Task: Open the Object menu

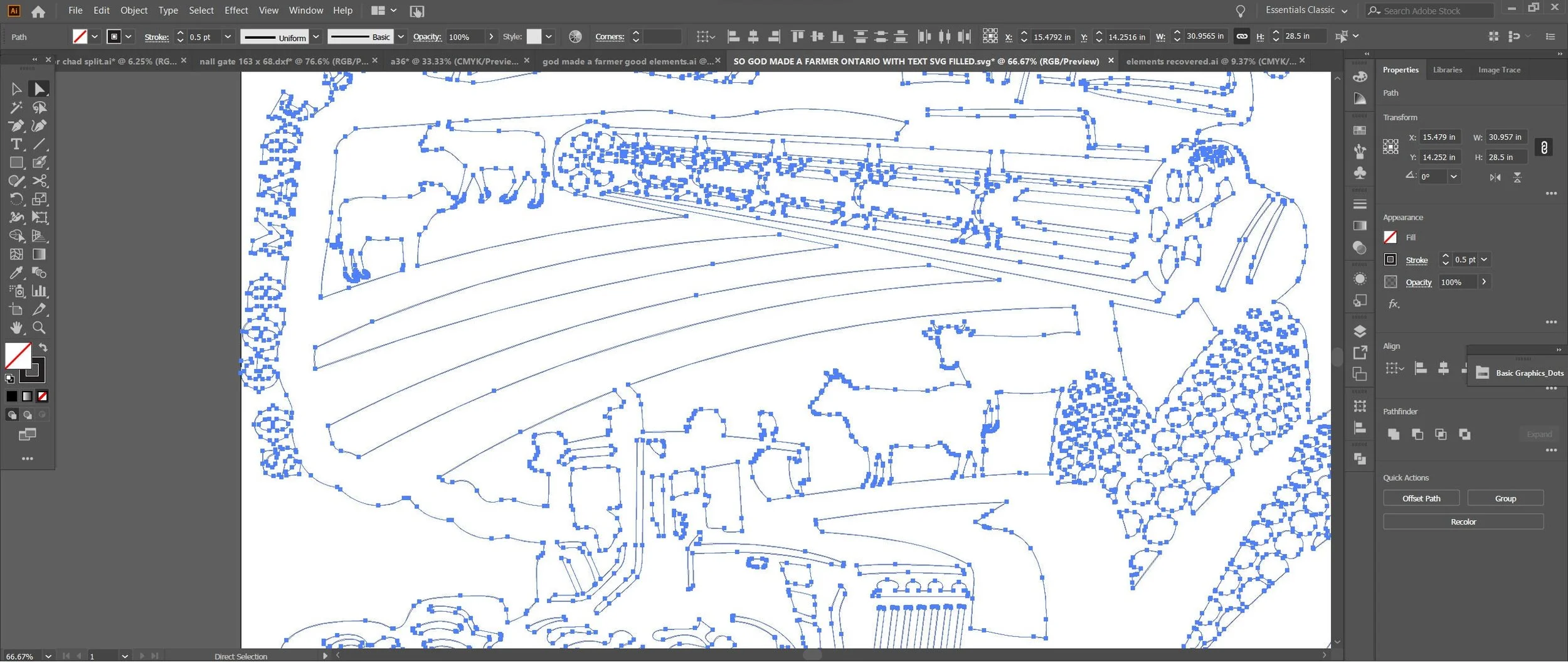Action: (x=134, y=11)
